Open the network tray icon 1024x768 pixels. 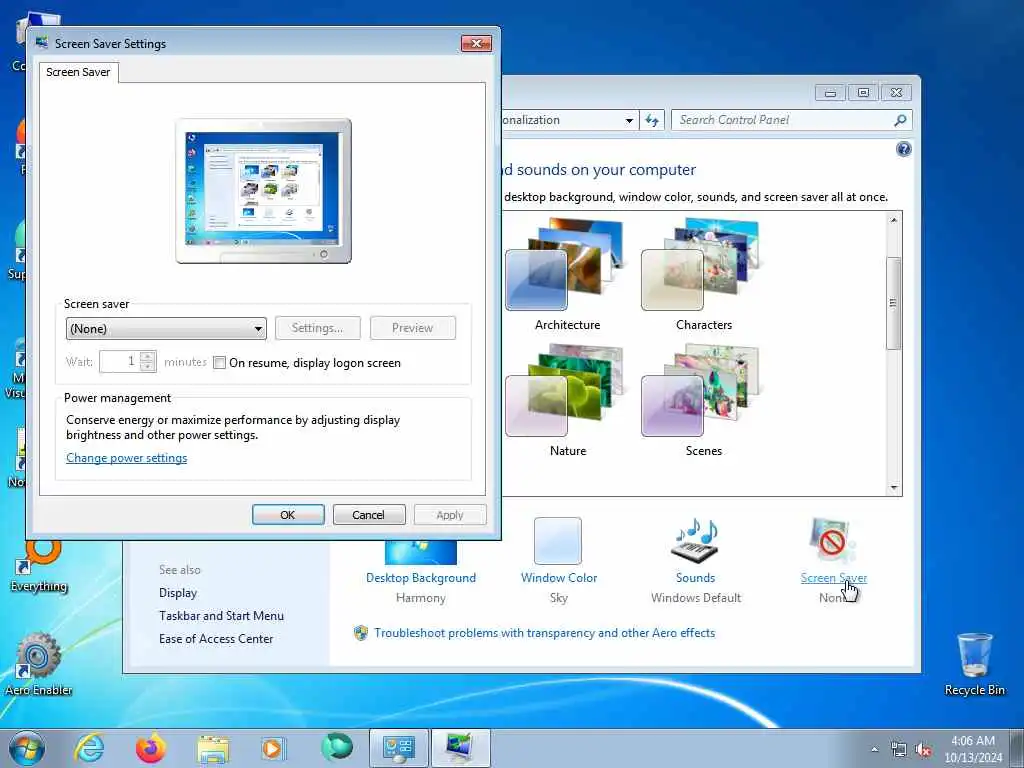[x=899, y=750]
